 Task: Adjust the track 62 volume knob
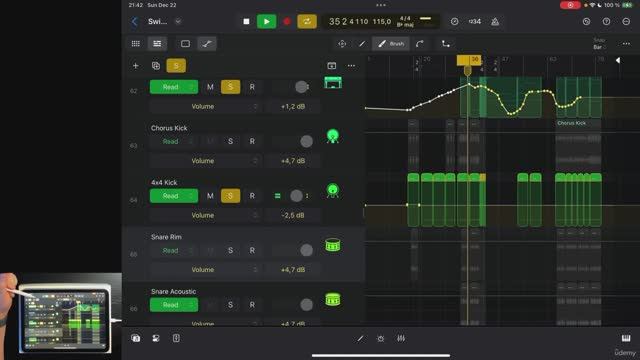(301, 87)
